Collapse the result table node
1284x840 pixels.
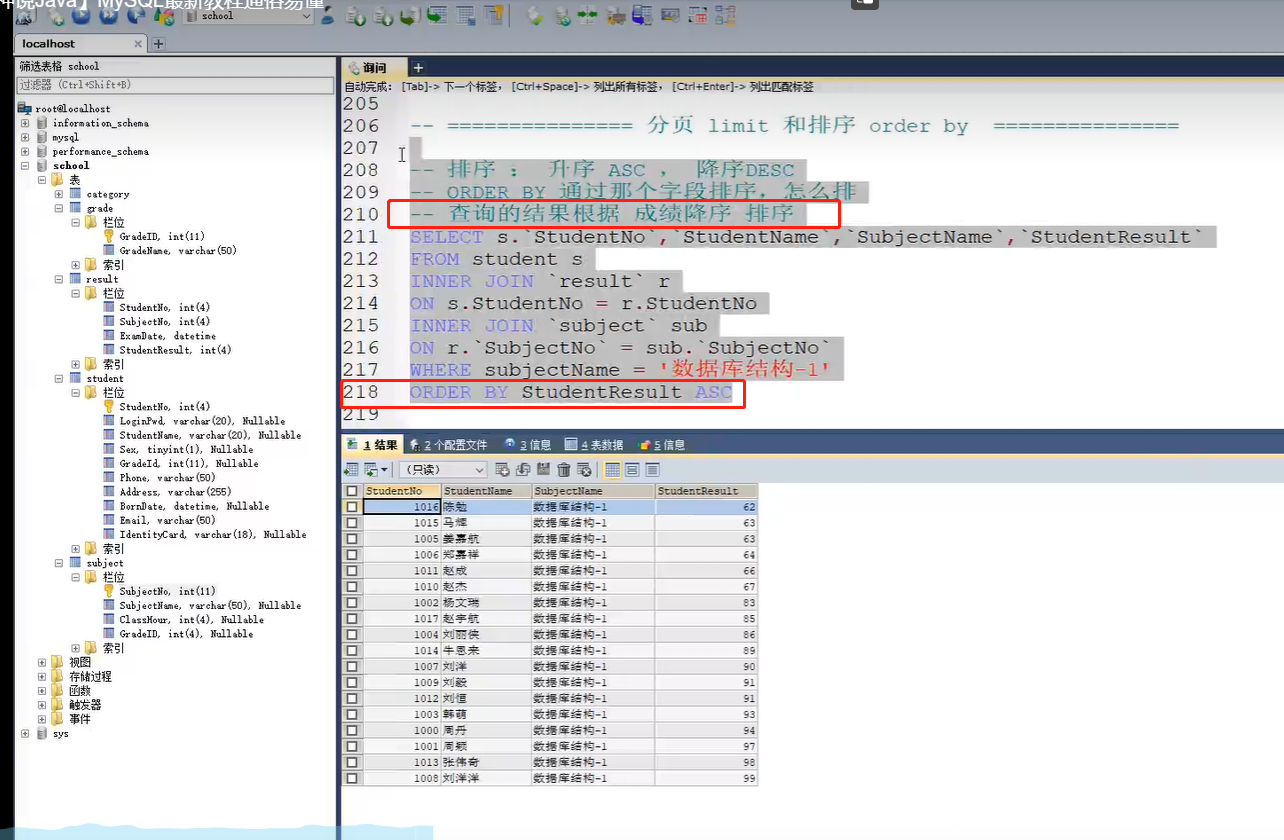pyautogui.click(x=59, y=279)
